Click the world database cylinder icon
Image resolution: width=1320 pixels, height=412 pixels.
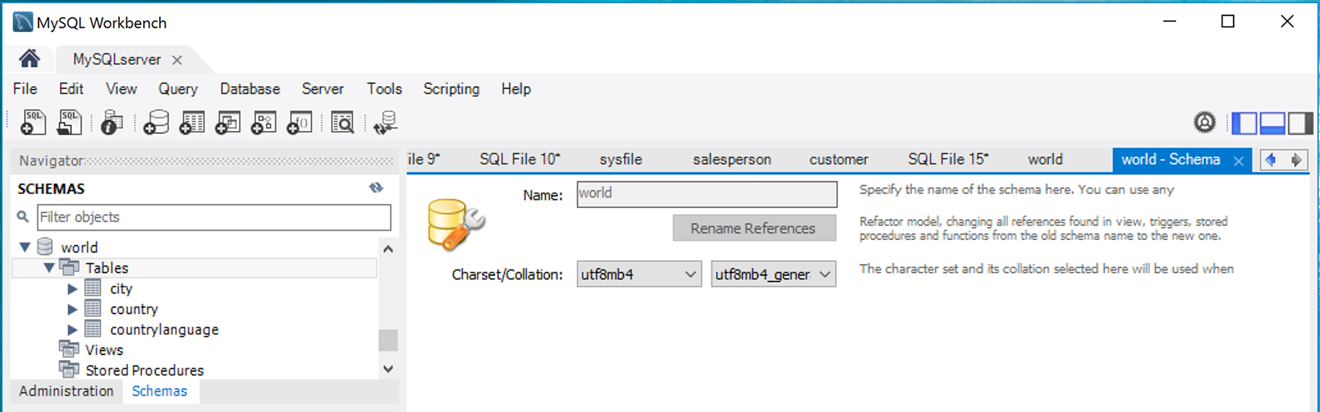45,247
